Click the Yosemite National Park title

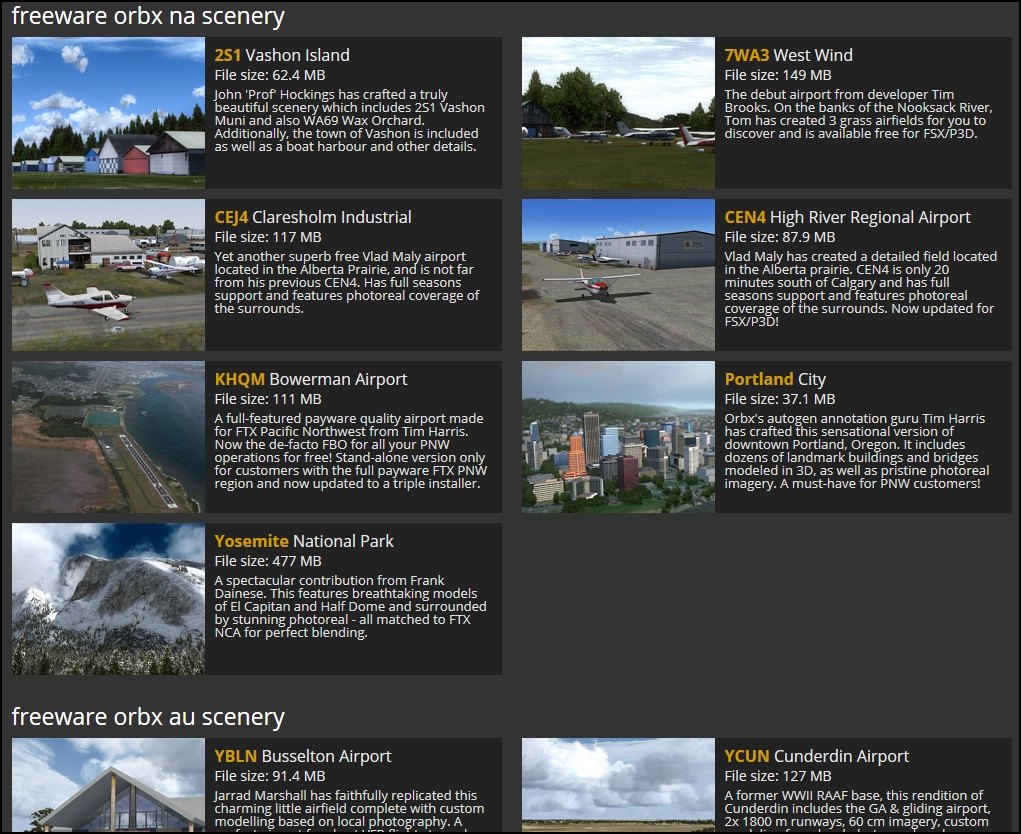(304, 542)
